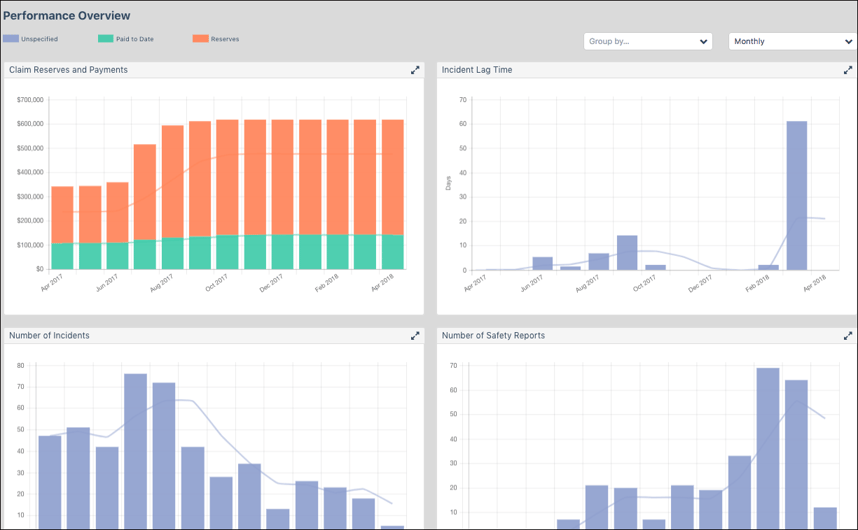Expand the Claim Reserves and Payments chart
Screen dimensions: 858x530
point(415,70)
